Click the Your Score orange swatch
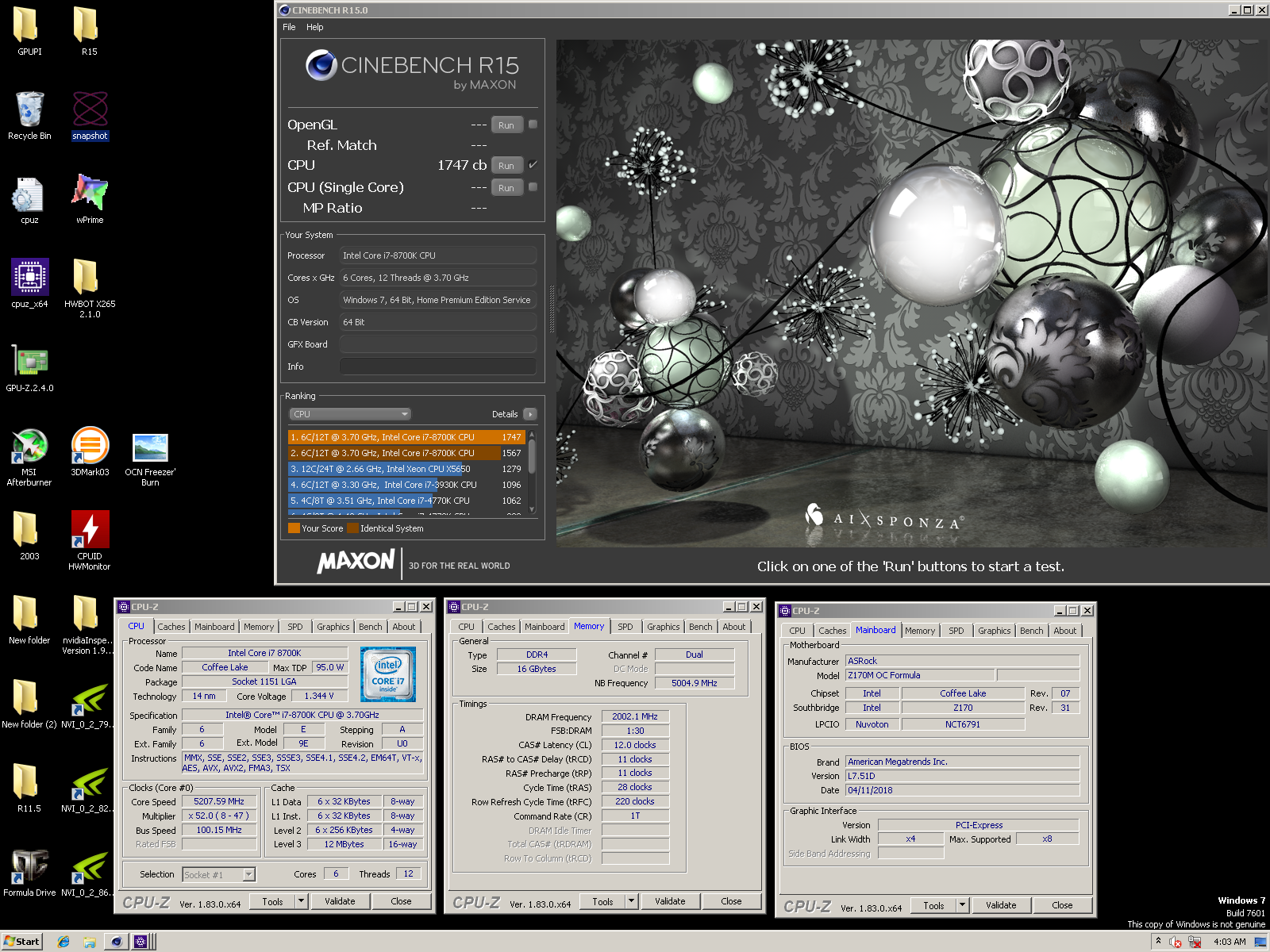 [294, 528]
